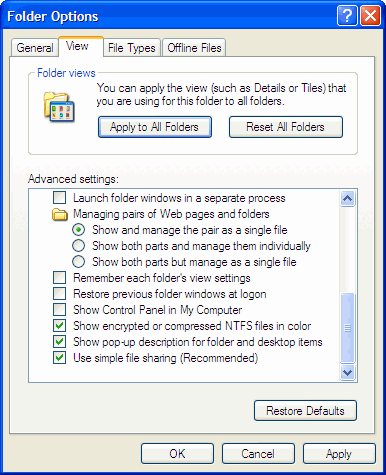Enable Launch folder windows in separate process
Screen dimensions: 386x475
(x=59, y=198)
